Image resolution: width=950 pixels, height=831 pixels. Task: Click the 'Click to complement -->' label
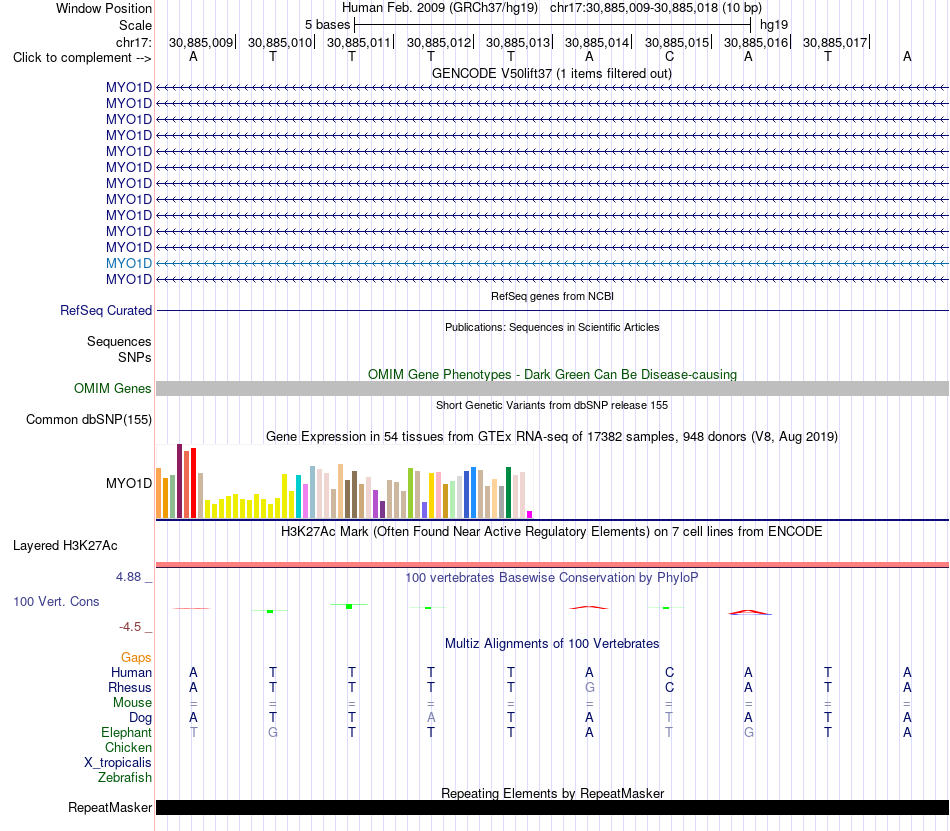[82, 58]
